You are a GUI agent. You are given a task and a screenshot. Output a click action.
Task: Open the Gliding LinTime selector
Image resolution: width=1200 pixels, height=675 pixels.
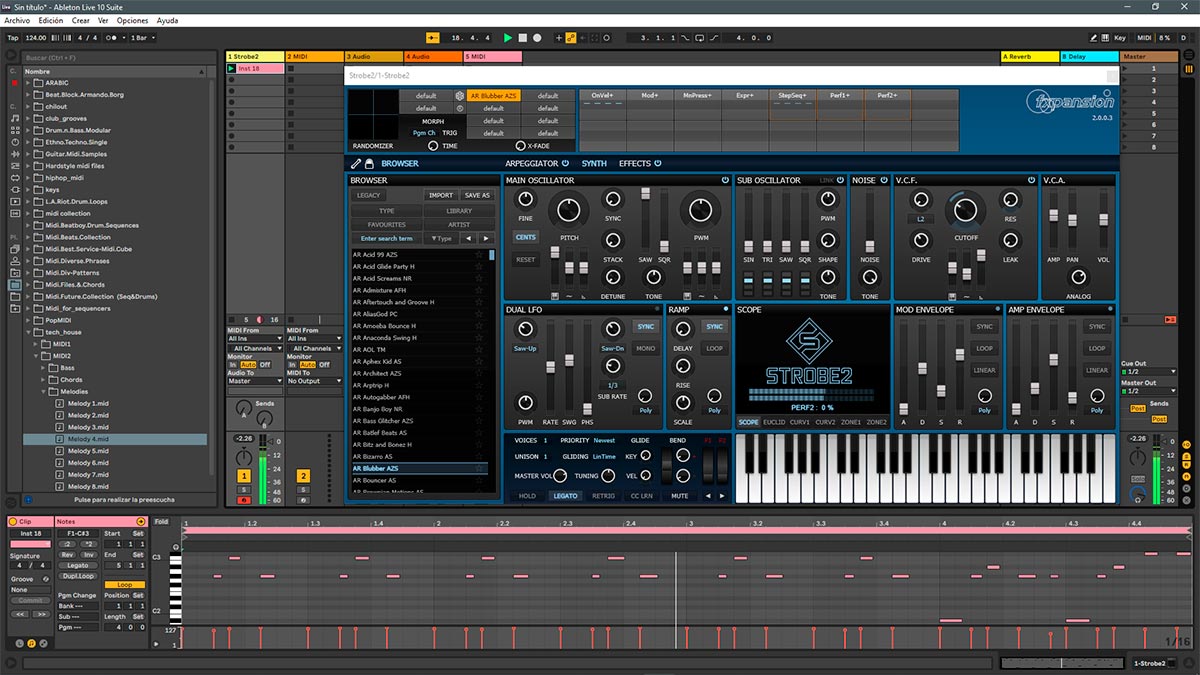pyautogui.click(x=604, y=457)
